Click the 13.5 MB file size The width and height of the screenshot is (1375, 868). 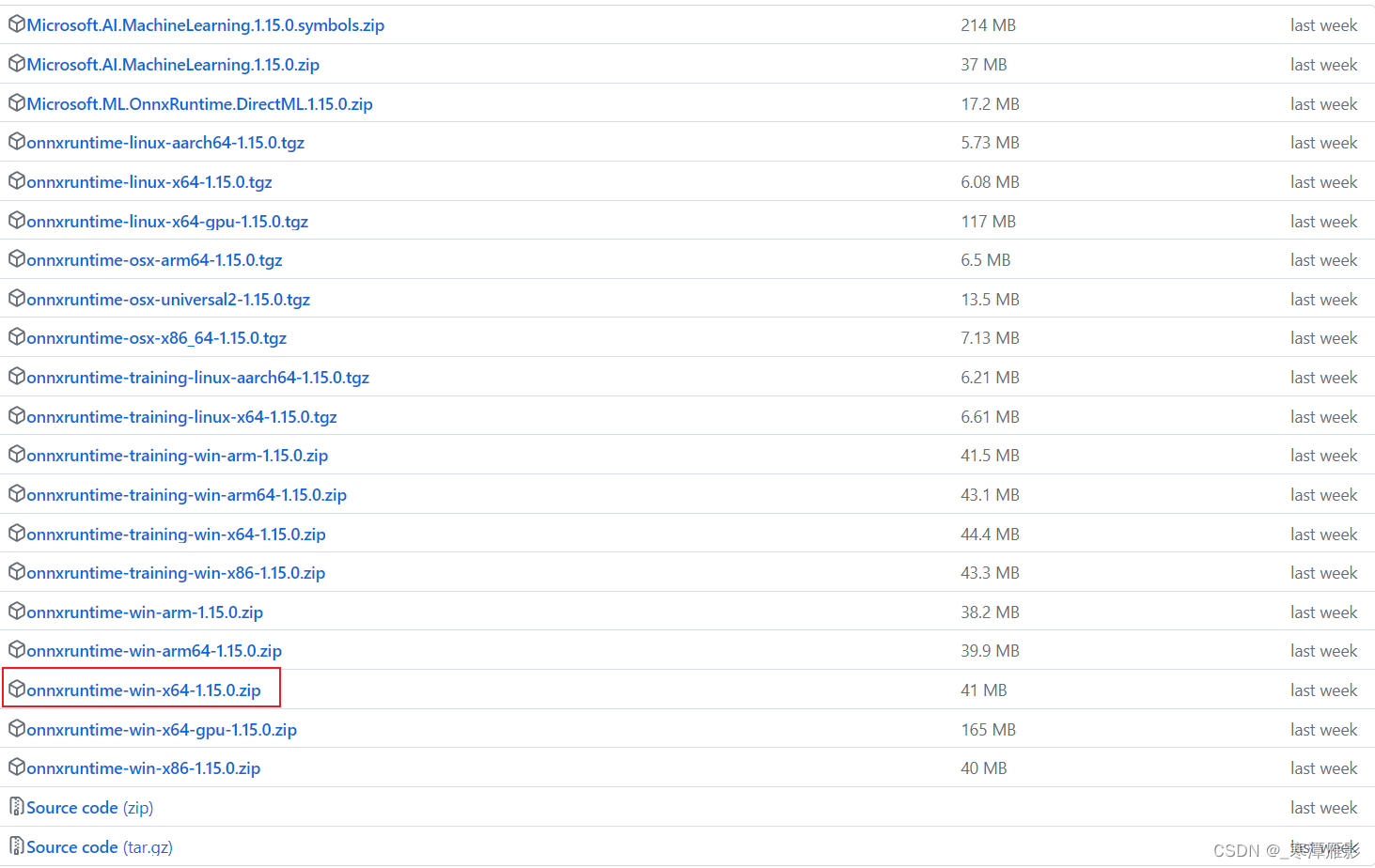pyautogui.click(x=990, y=300)
